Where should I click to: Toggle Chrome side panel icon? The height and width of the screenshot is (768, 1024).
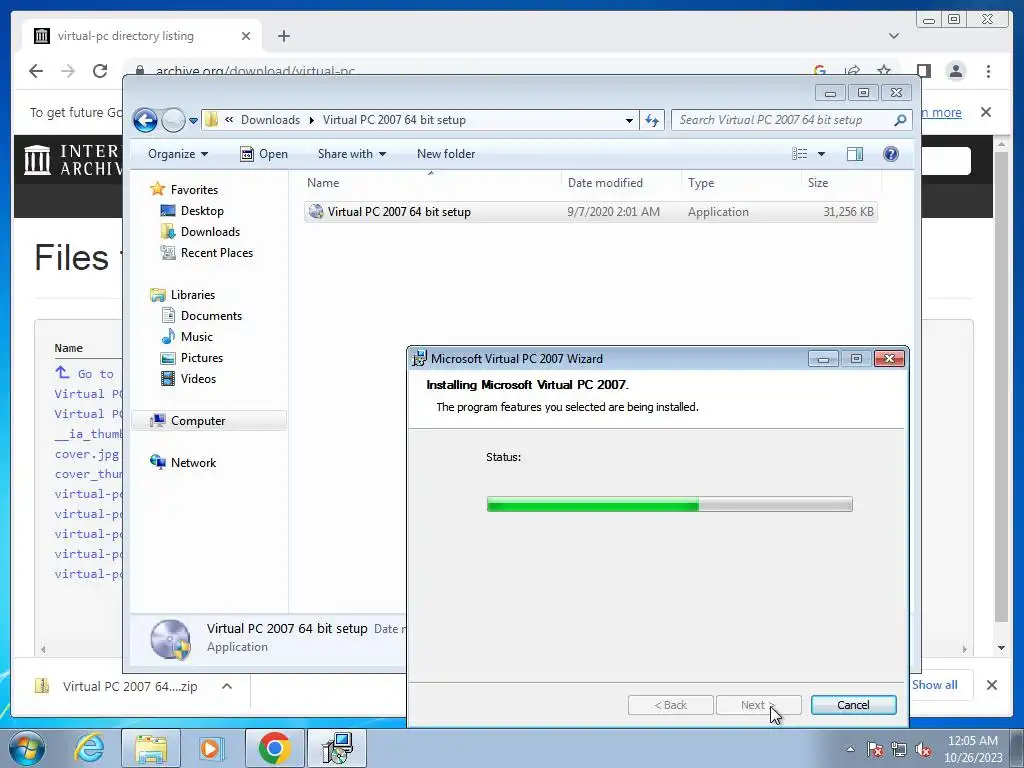923,71
